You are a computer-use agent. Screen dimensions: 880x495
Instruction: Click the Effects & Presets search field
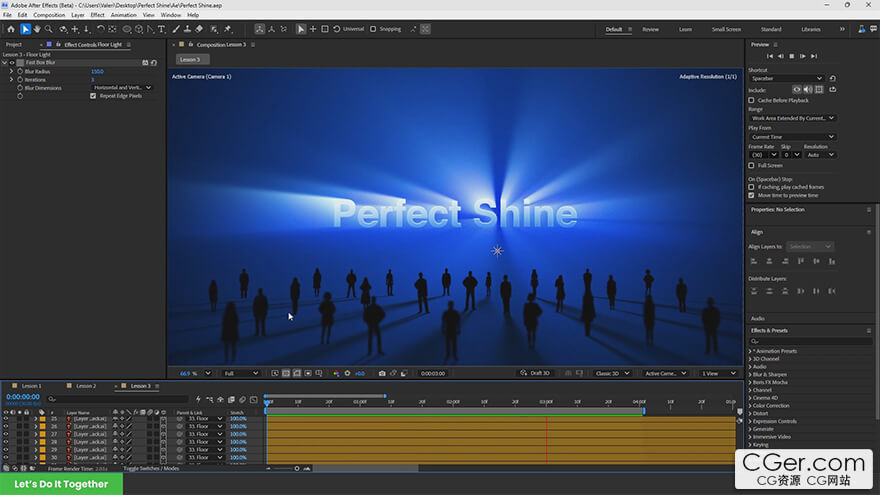[810, 341]
